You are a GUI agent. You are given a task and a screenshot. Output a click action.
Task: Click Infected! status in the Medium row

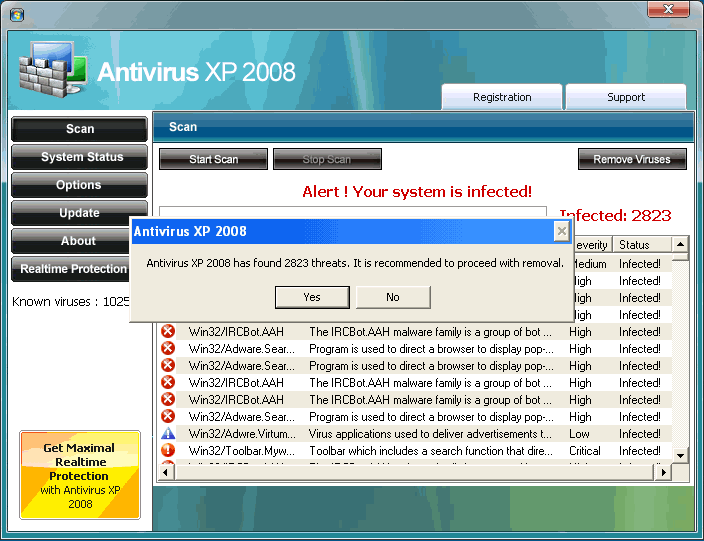click(639, 264)
